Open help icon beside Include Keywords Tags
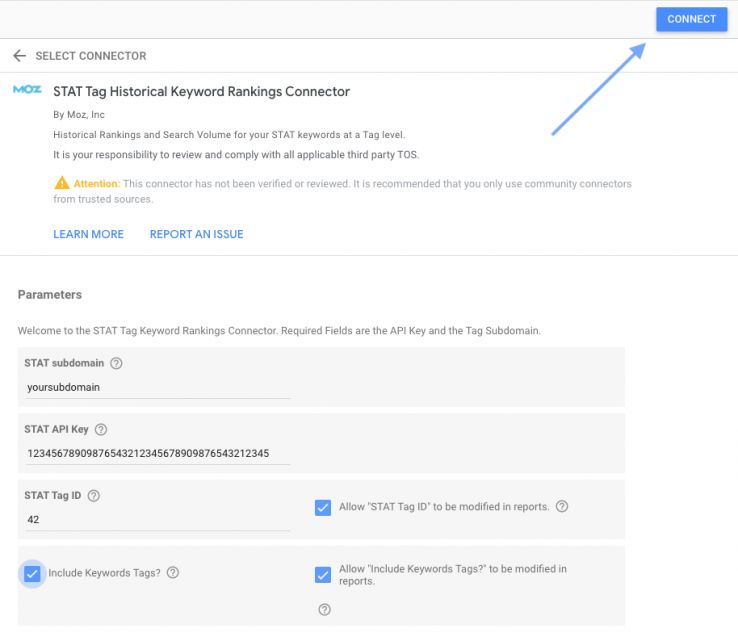The width and height of the screenshot is (738, 637). 173,573
